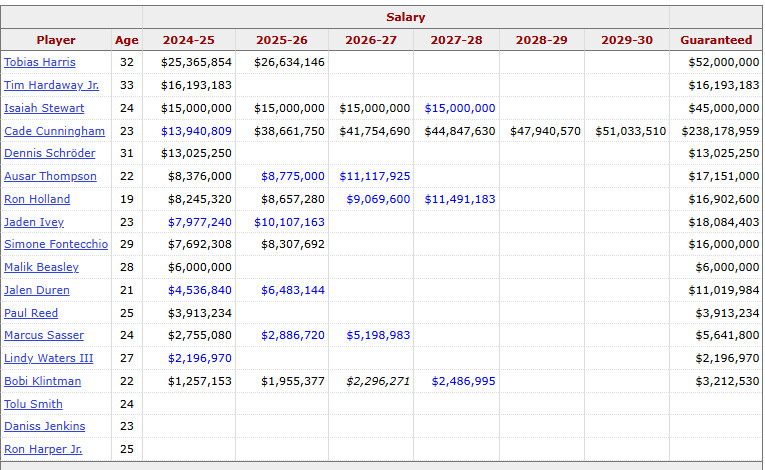Open Tobias Harris player page

[x=40, y=62]
